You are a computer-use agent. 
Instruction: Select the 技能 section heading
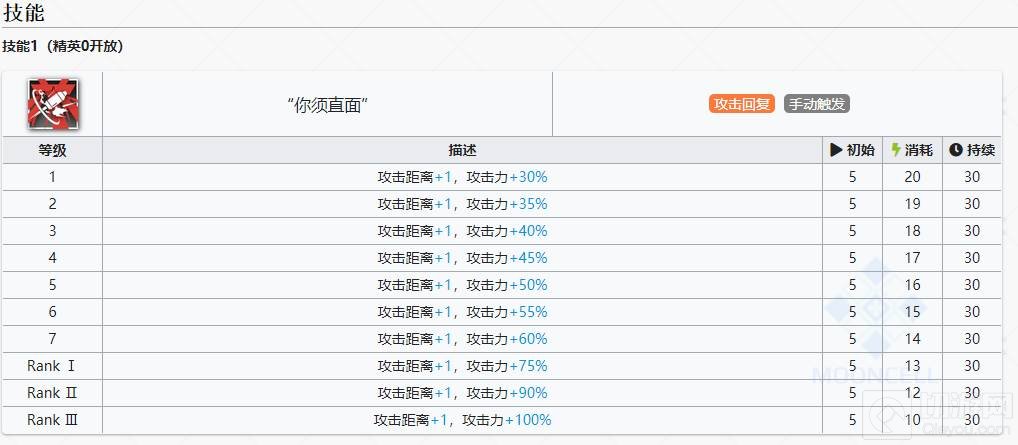point(24,14)
